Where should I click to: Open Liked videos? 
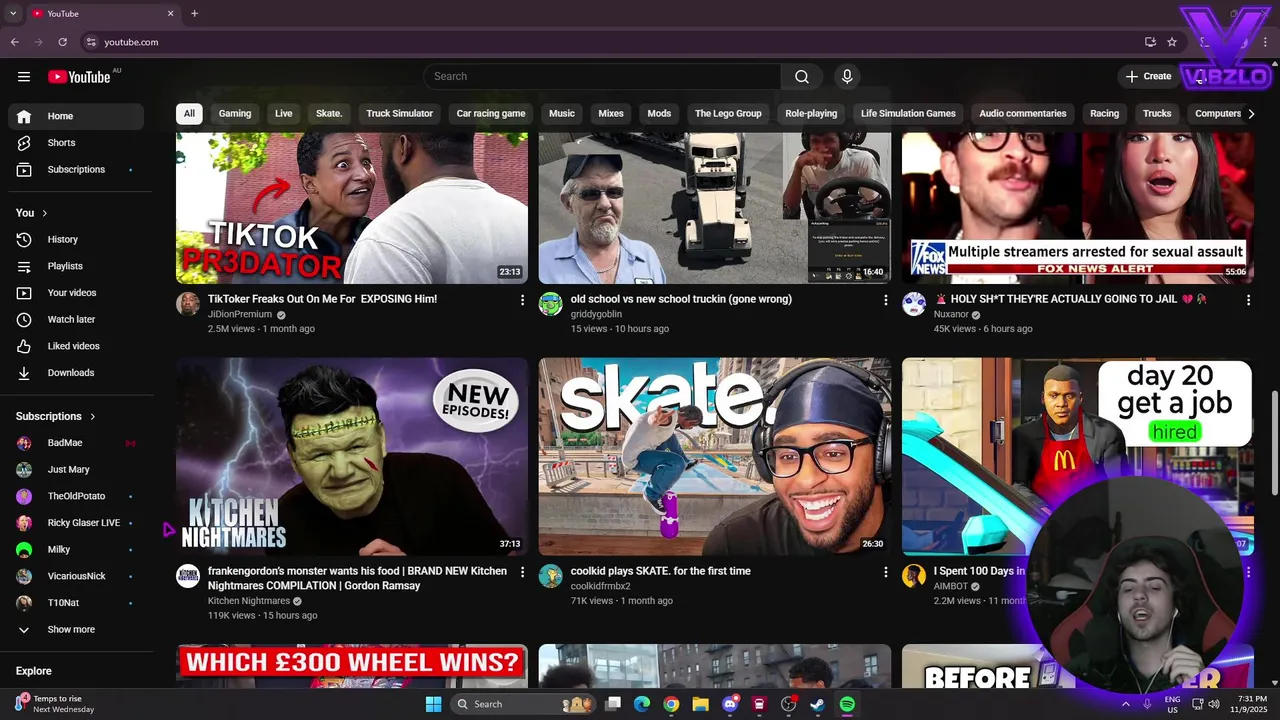tap(76, 346)
